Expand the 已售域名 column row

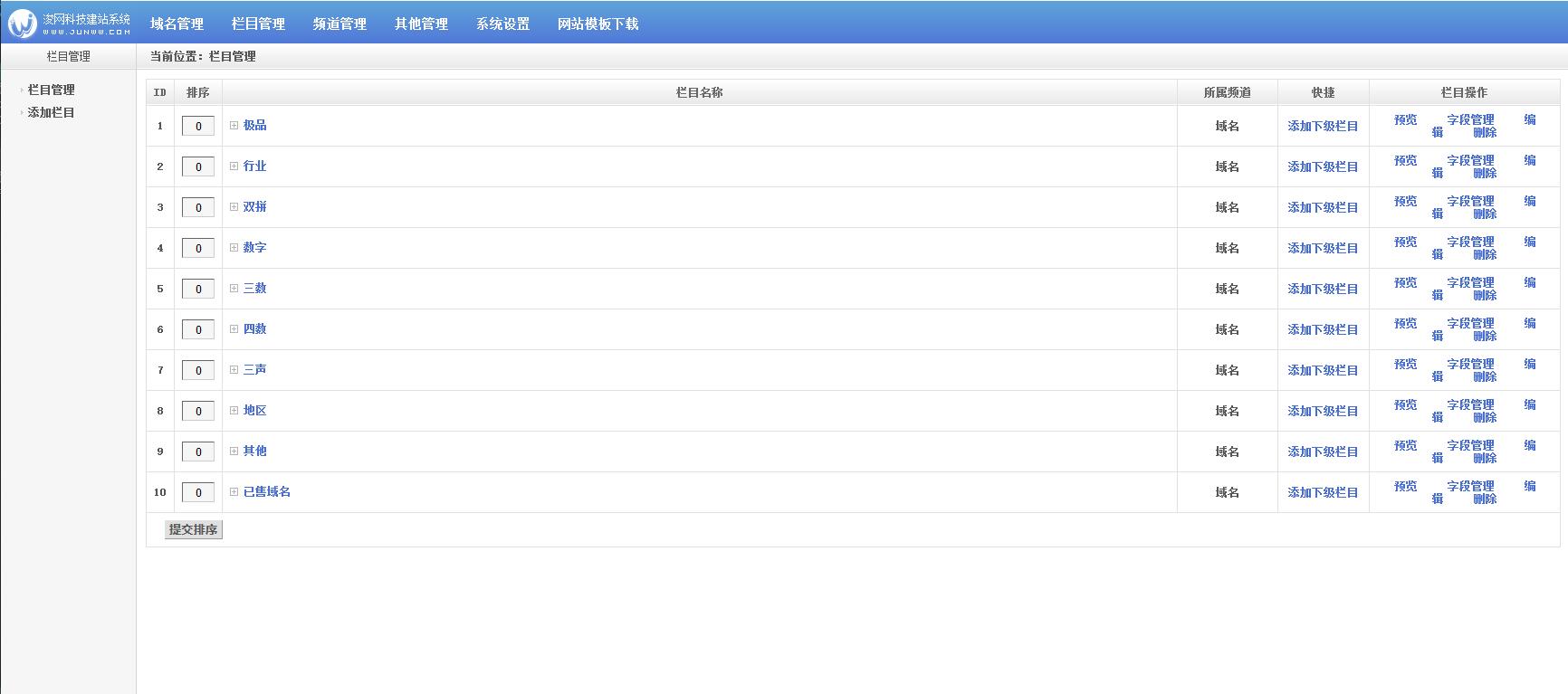click(x=234, y=492)
